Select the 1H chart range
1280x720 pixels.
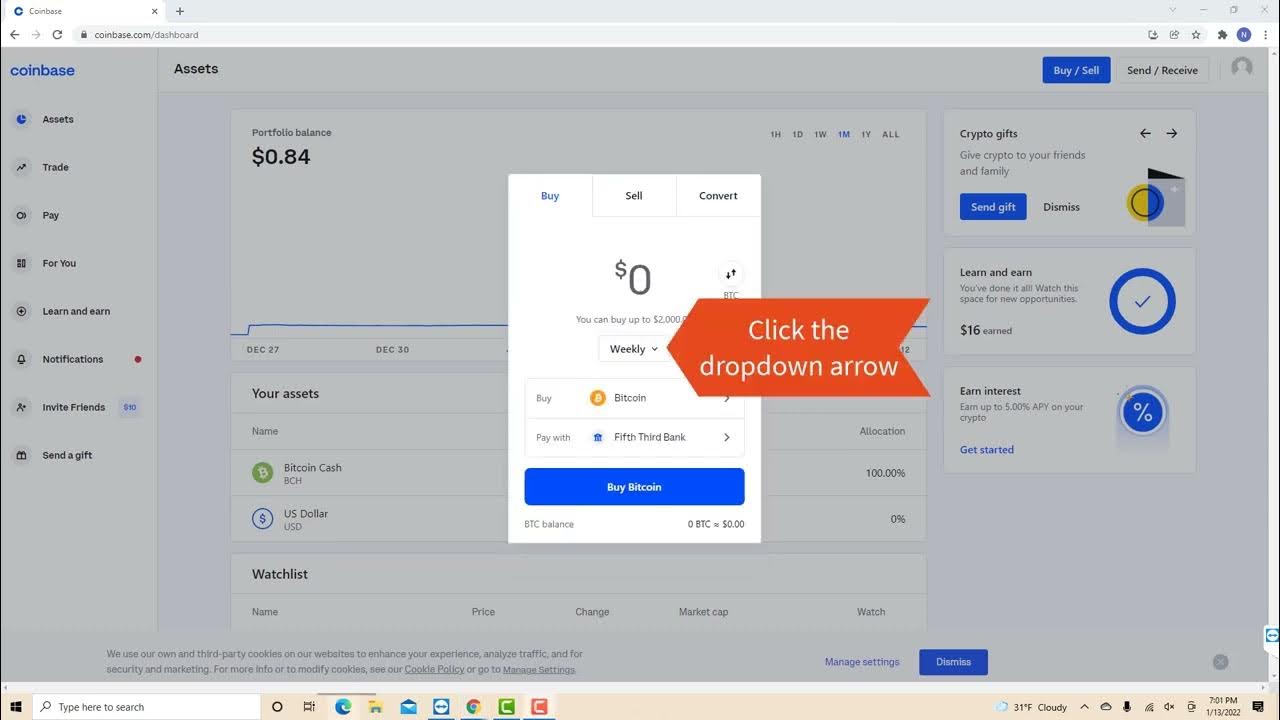click(775, 134)
